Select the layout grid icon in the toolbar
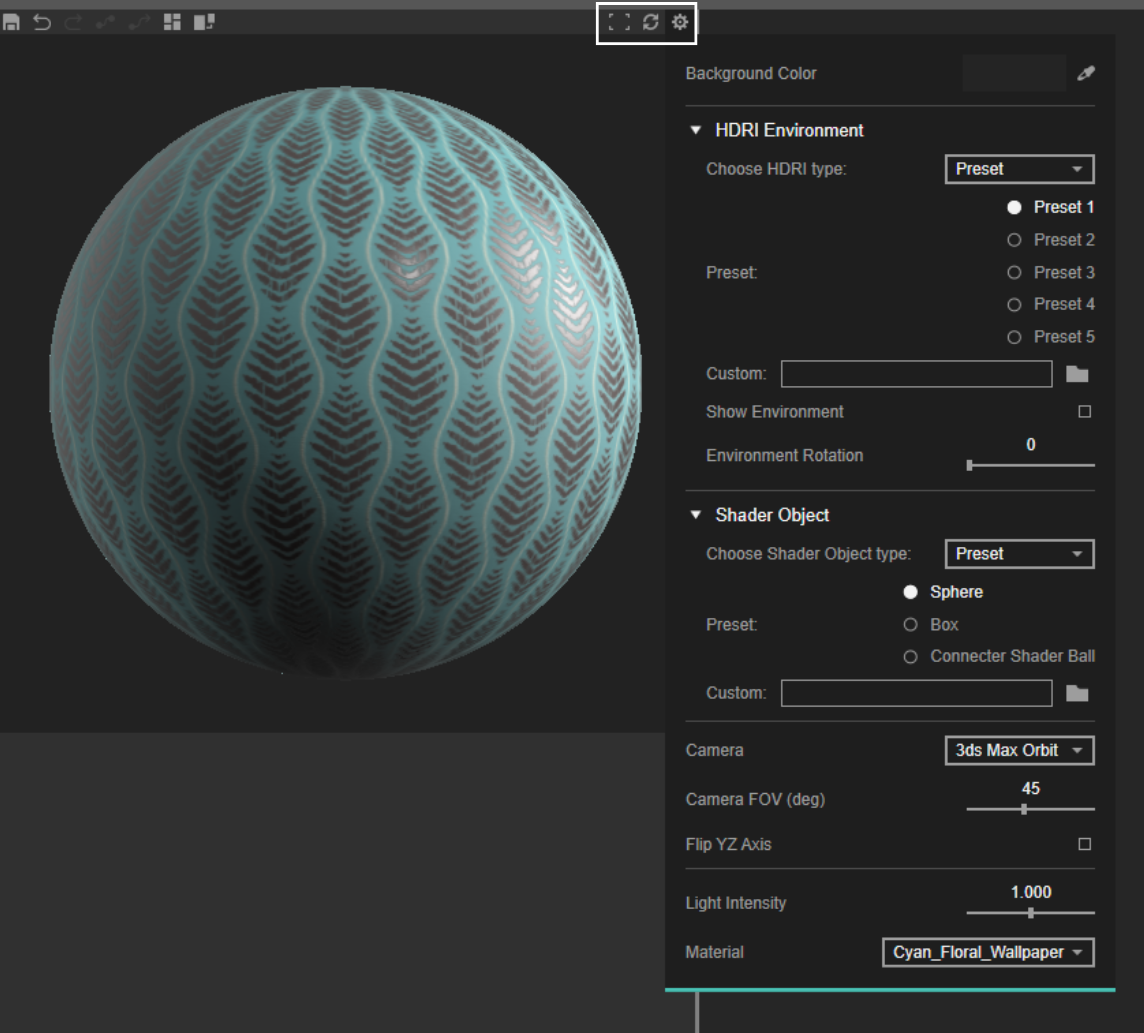 tap(172, 21)
